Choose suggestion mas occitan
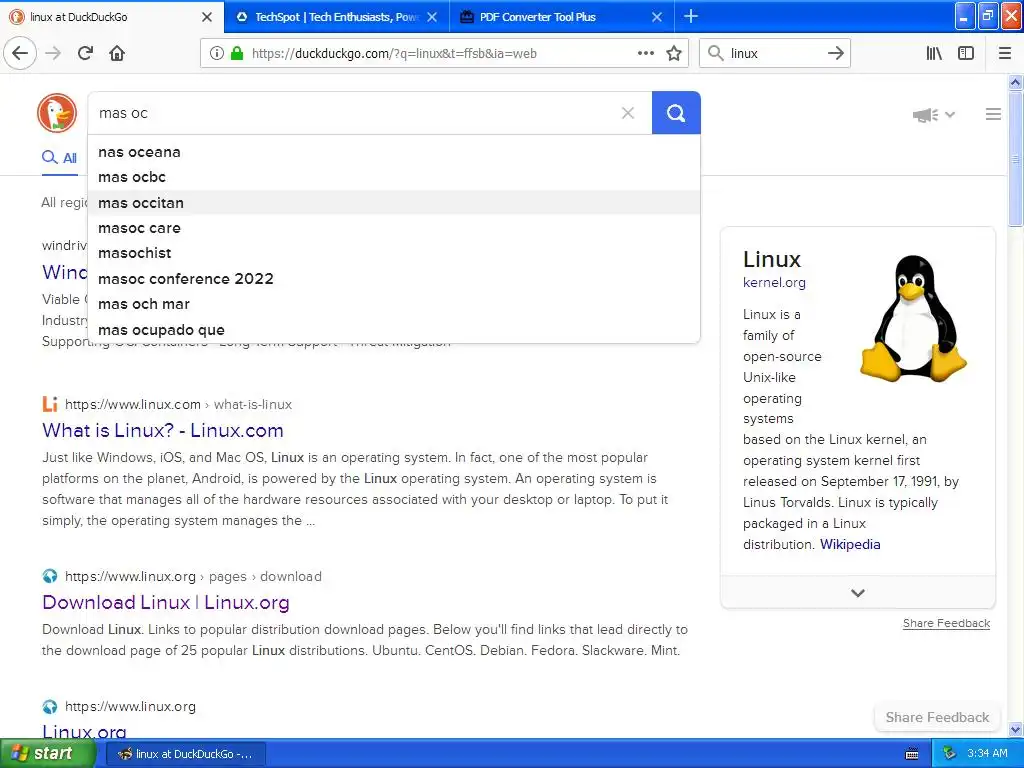The width and height of the screenshot is (1024, 768). pyautogui.click(x=394, y=202)
